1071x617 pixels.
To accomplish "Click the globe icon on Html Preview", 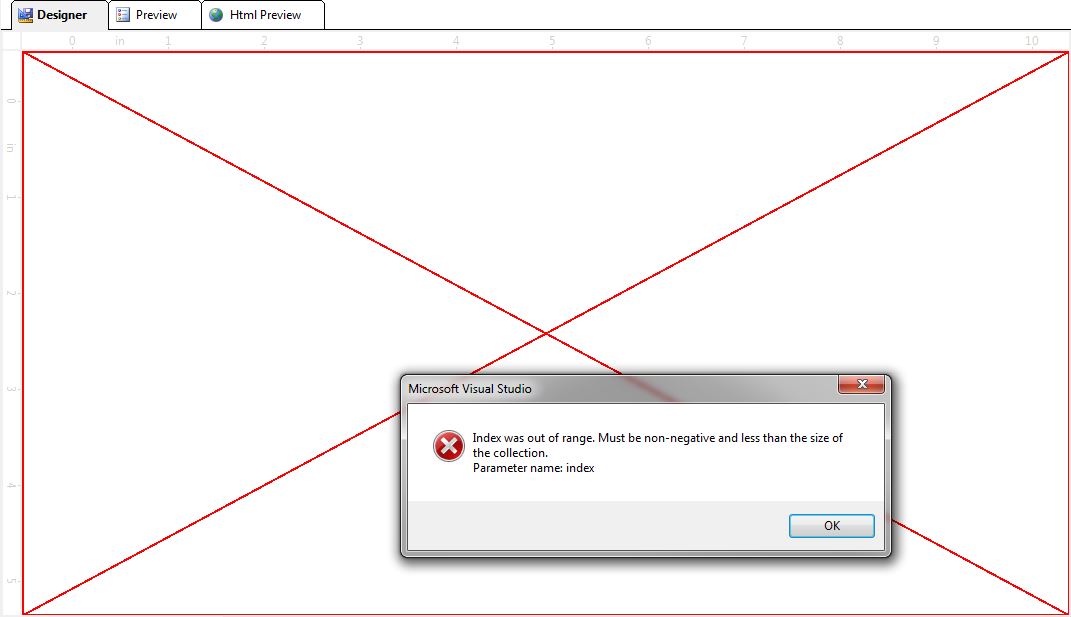I will point(216,15).
